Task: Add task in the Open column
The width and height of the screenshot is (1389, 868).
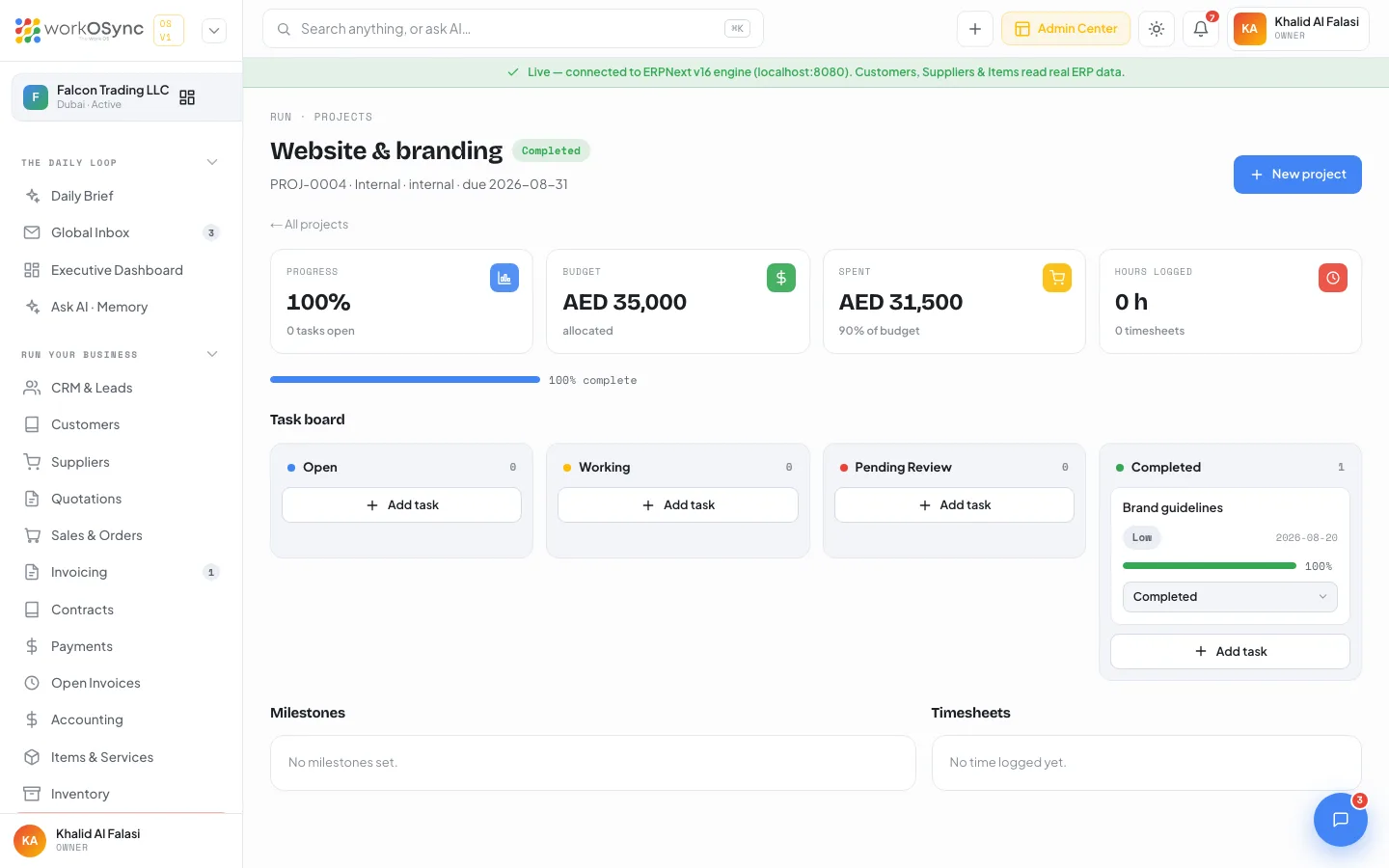Action: pyautogui.click(x=401, y=505)
